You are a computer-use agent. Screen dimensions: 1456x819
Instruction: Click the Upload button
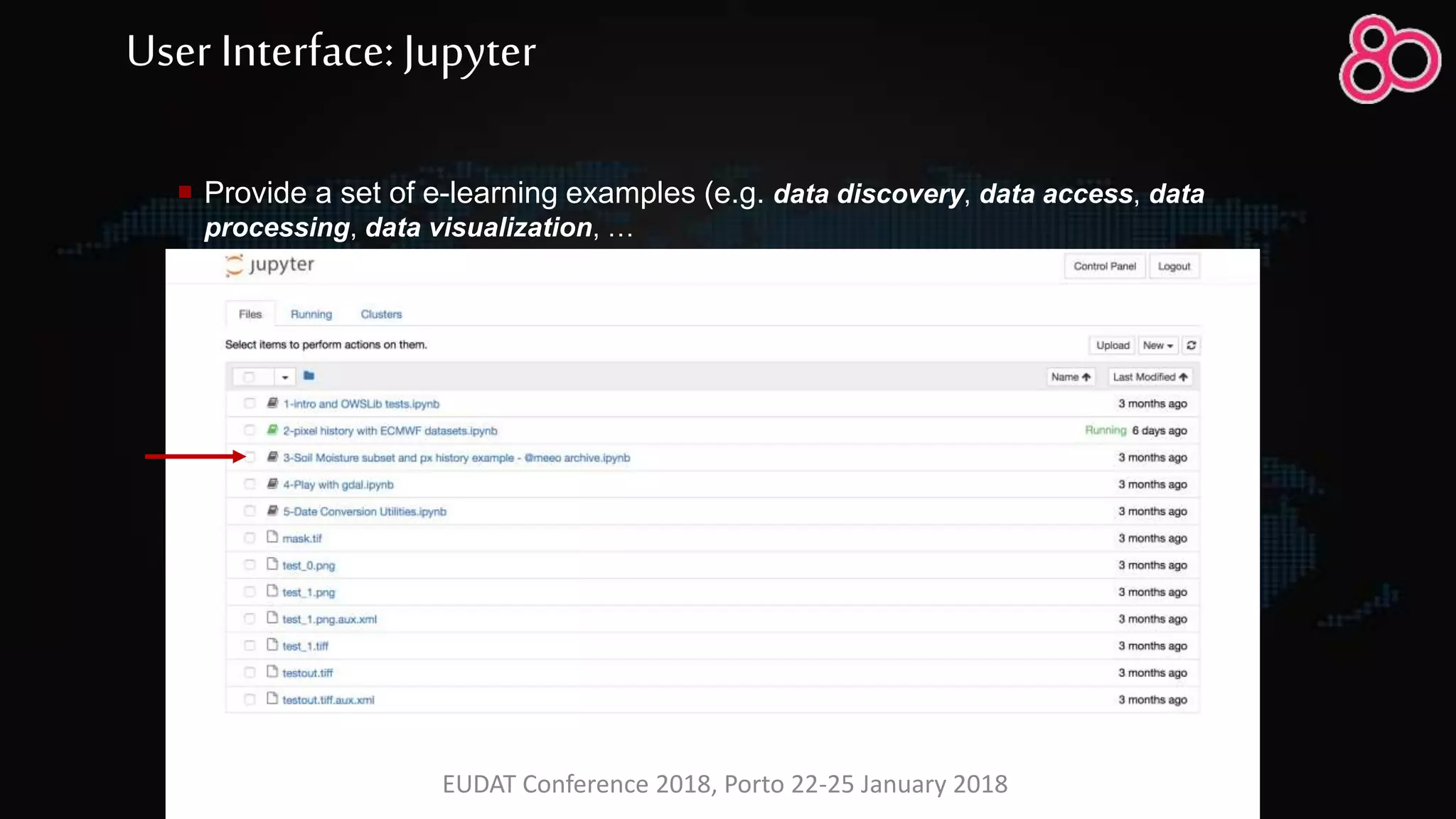[1113, 346]
